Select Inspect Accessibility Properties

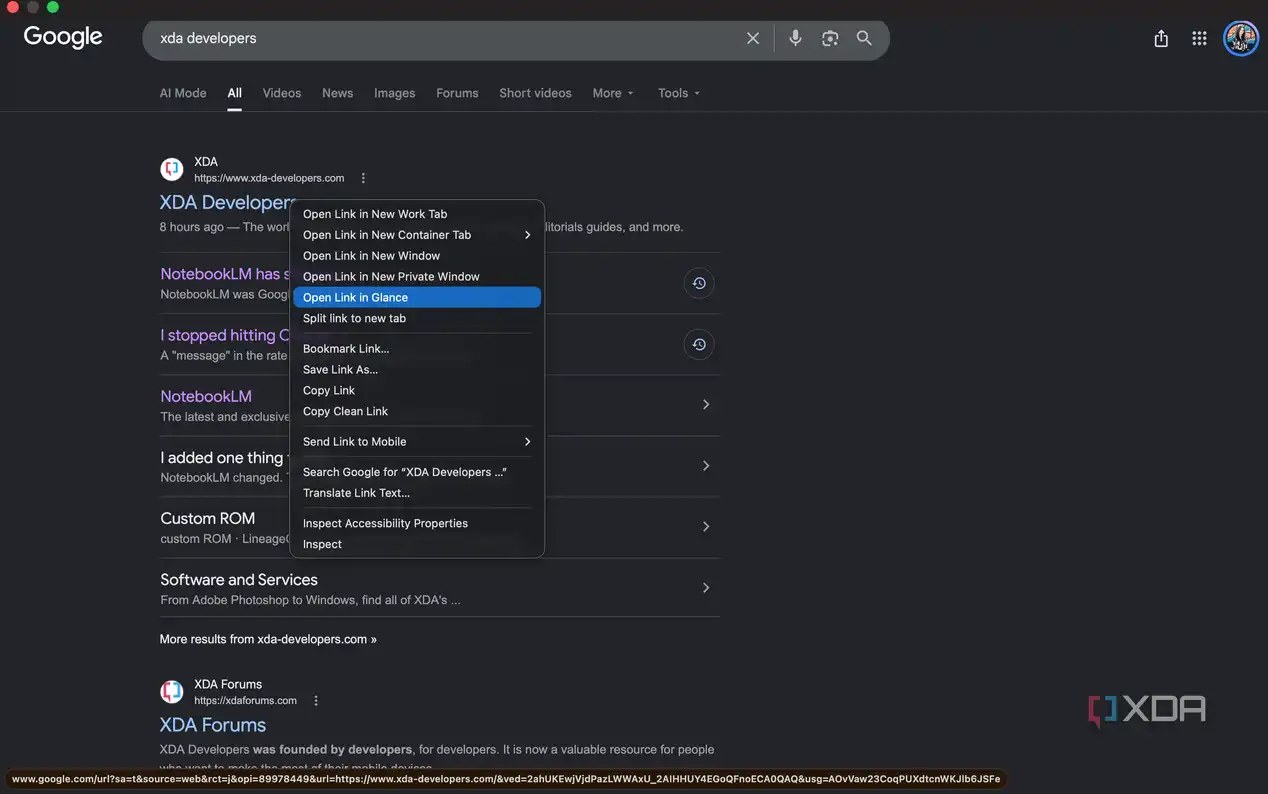pyautogui.click(x=417, y=524)
